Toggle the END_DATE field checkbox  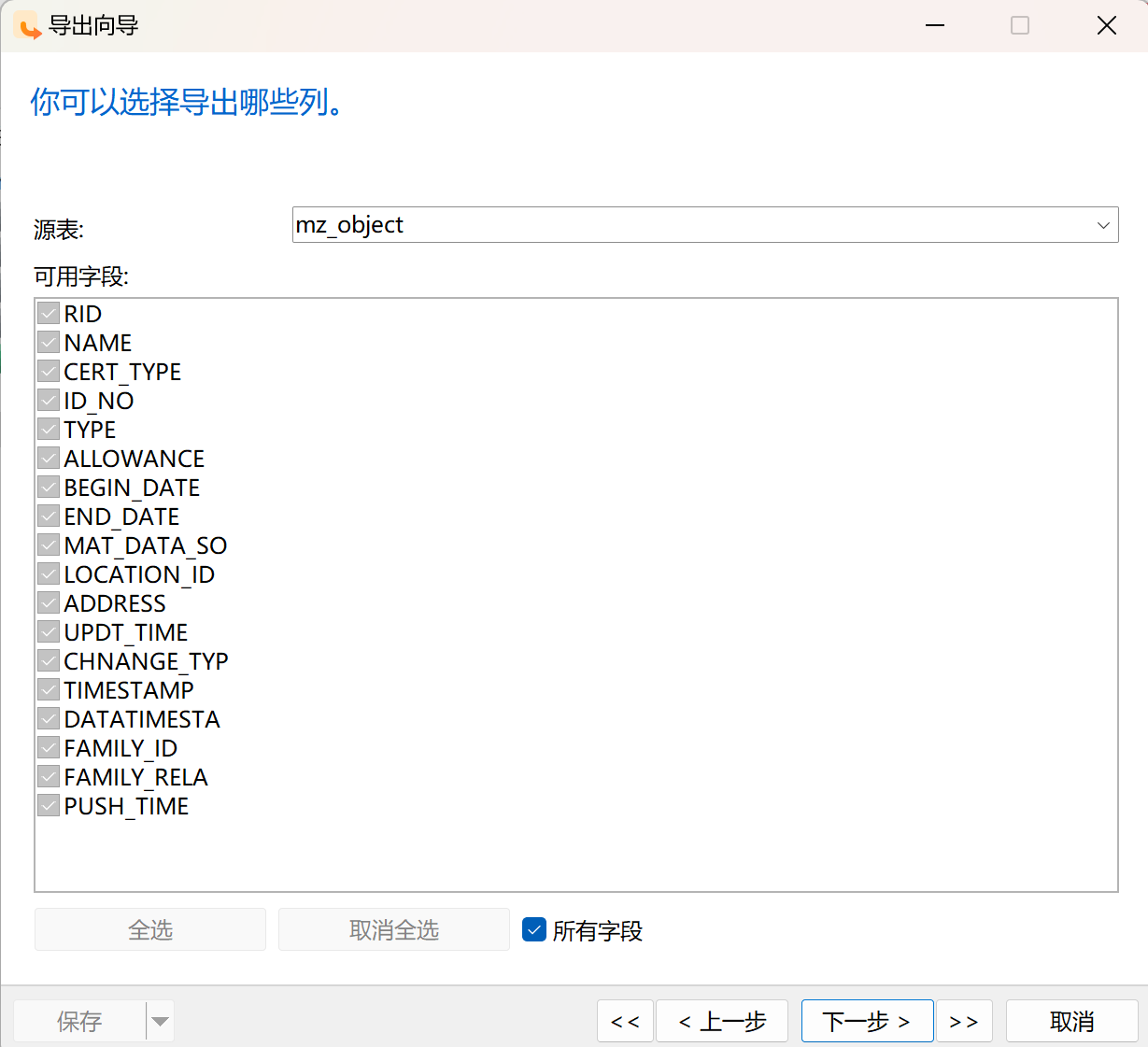49,516
